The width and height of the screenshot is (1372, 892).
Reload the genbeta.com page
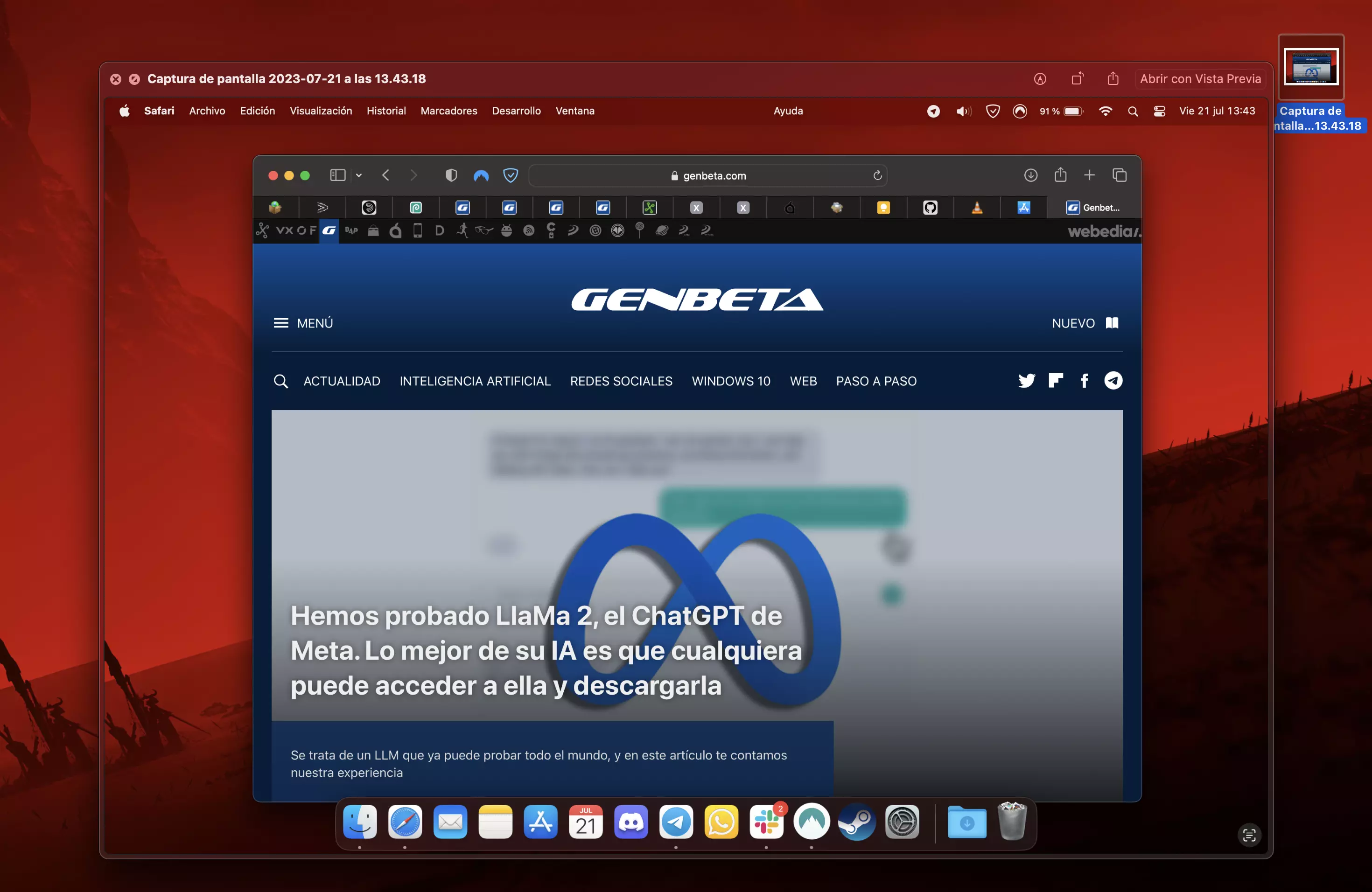[x=877, y=175]
